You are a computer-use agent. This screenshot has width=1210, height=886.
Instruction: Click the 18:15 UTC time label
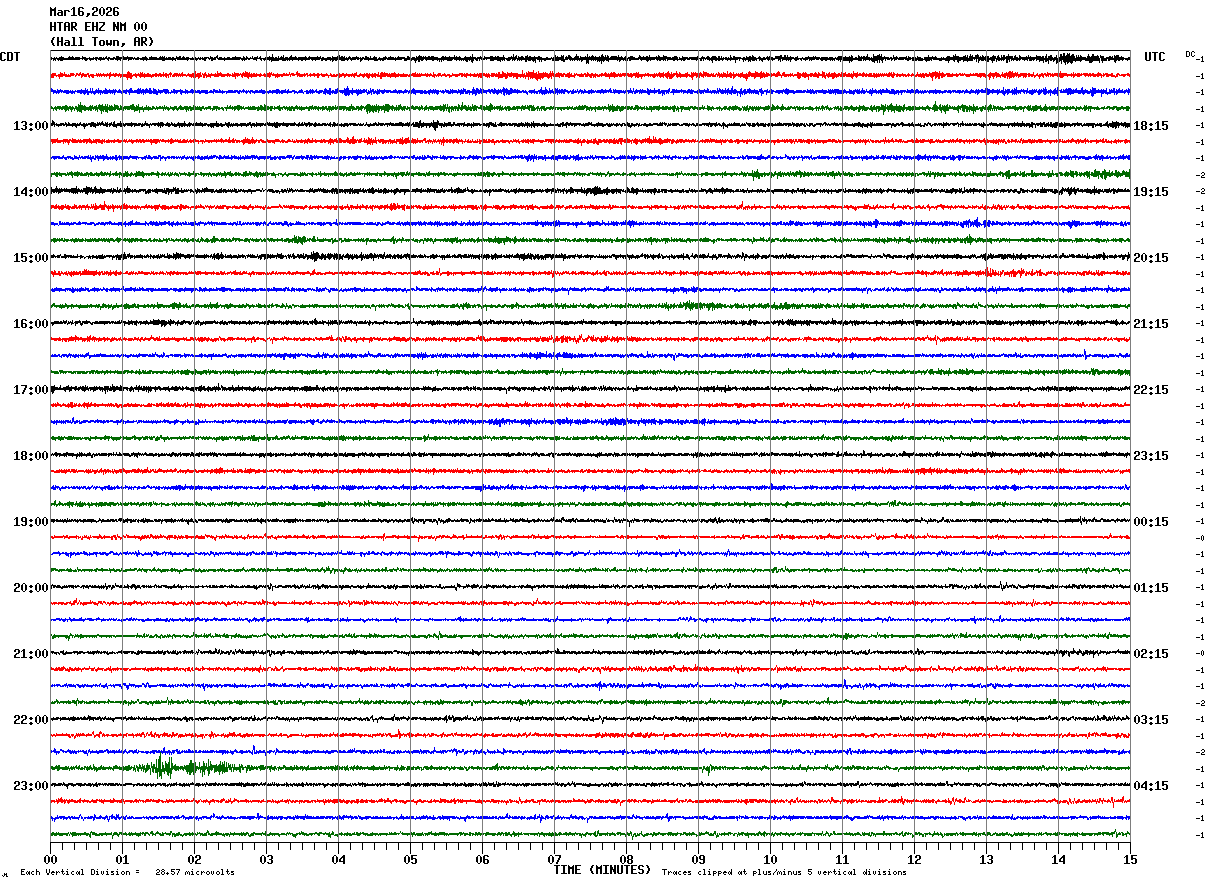[1151, 126]
